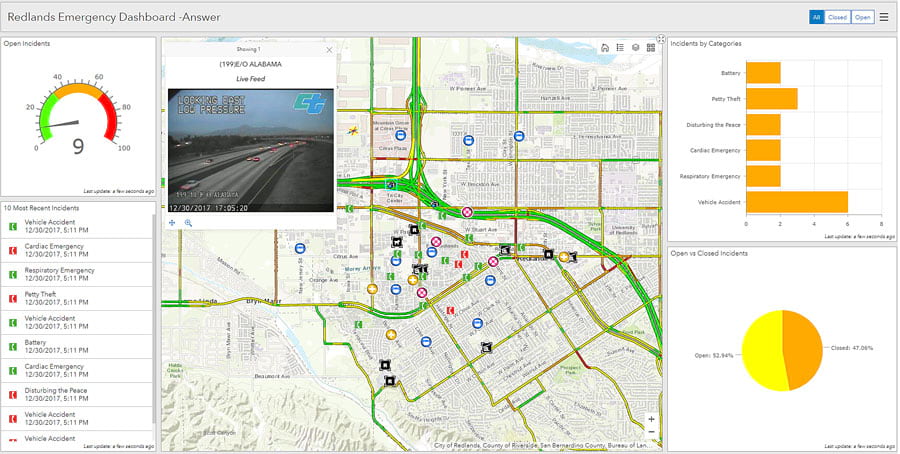Select the Battery incident in the recent list

click(x=77, y=347)
